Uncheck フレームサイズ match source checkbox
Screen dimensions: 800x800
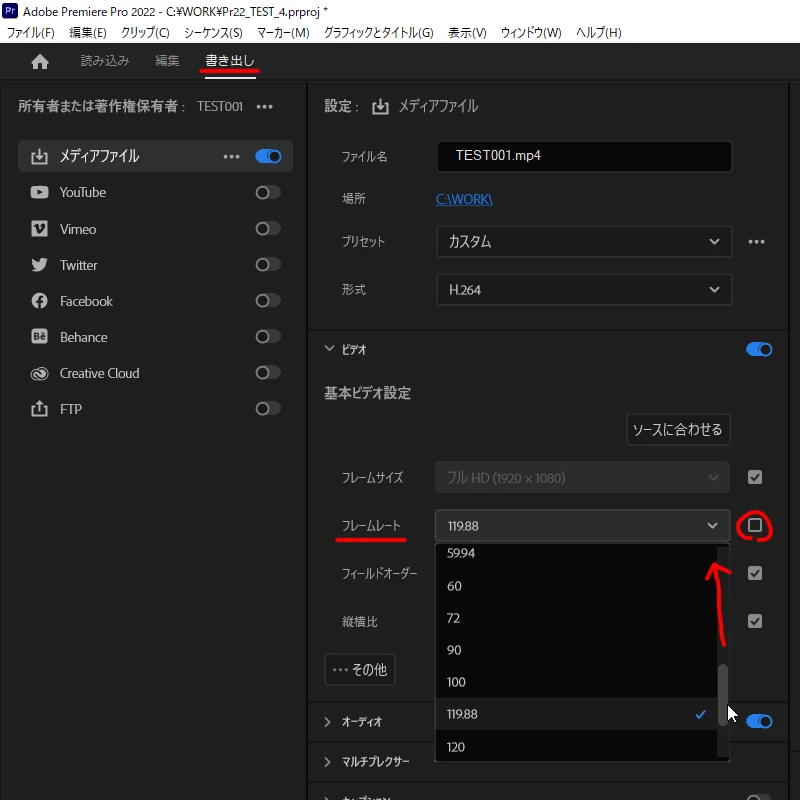coord(755,478)
